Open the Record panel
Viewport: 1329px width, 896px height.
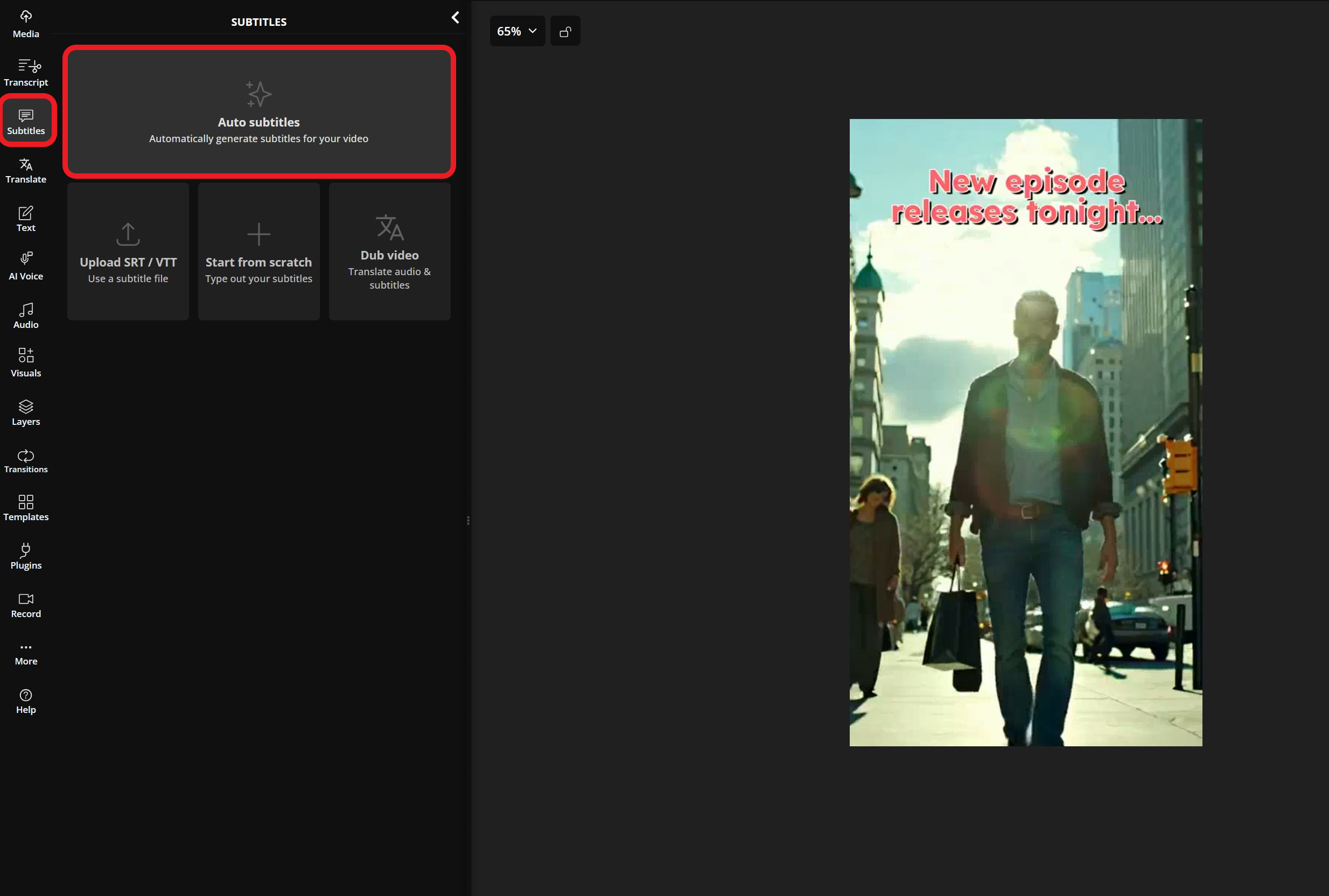26,605
